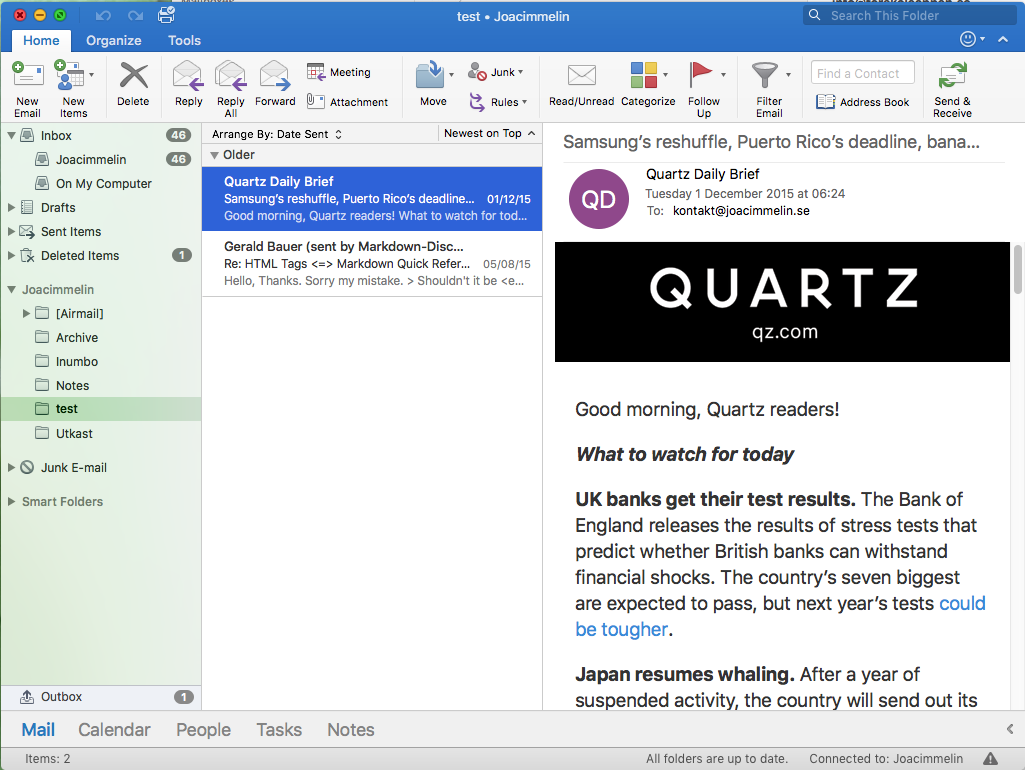Open the Filter Email dropdown arrow

click(x=788, y=75)
